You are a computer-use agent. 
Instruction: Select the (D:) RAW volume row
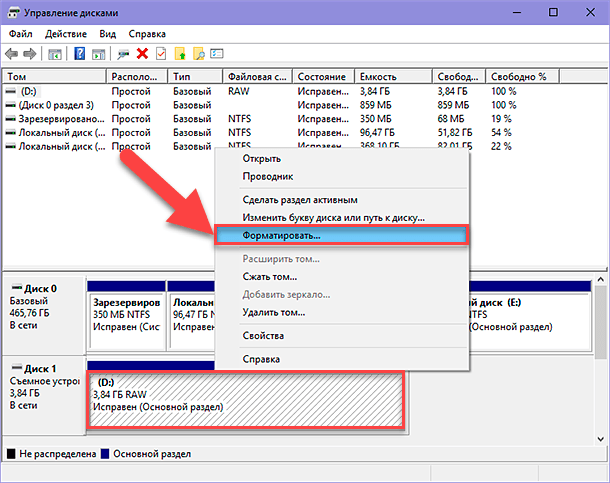pos(257,91)
